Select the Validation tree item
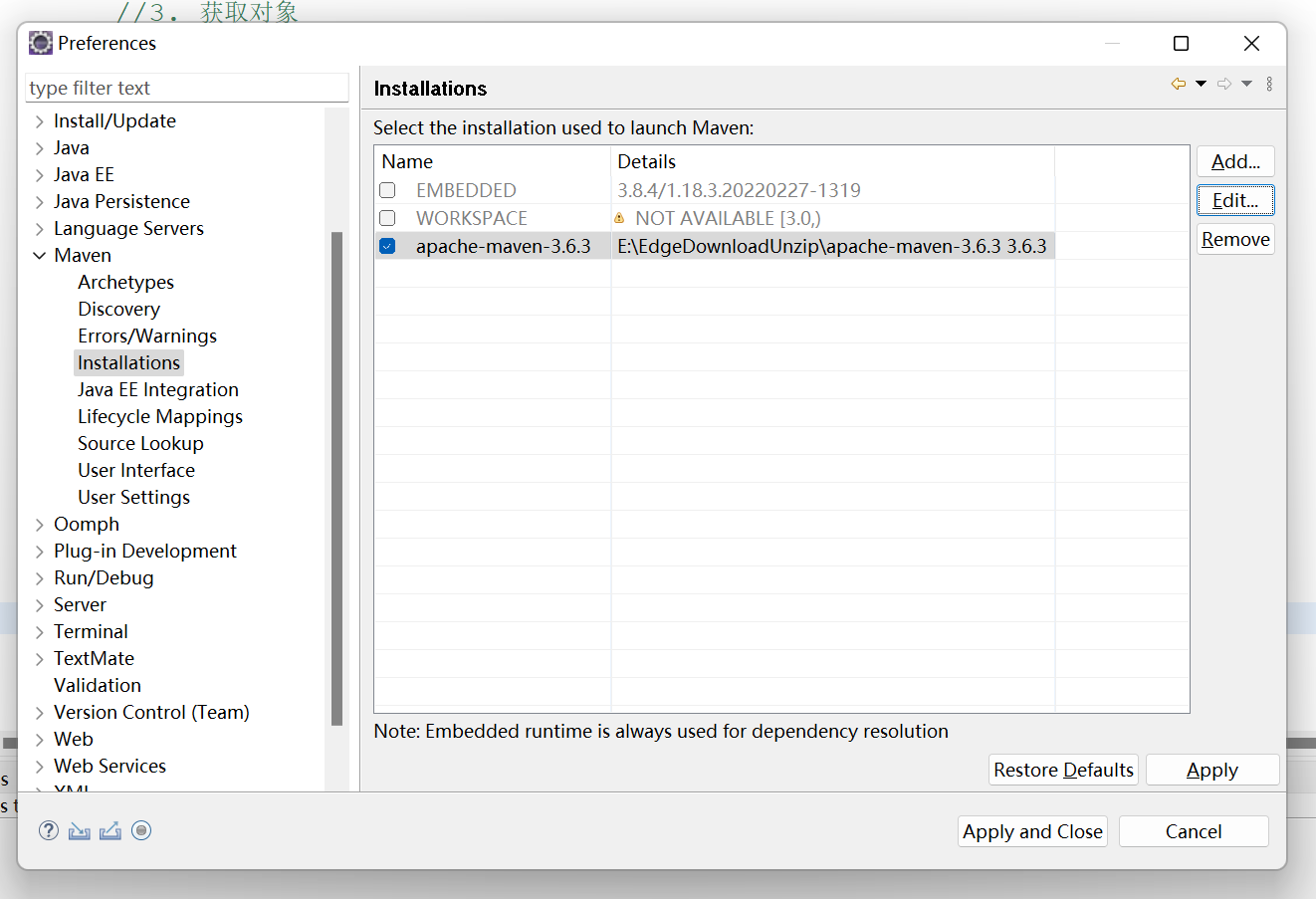The image size is (1316, 899). pos(98,685)
